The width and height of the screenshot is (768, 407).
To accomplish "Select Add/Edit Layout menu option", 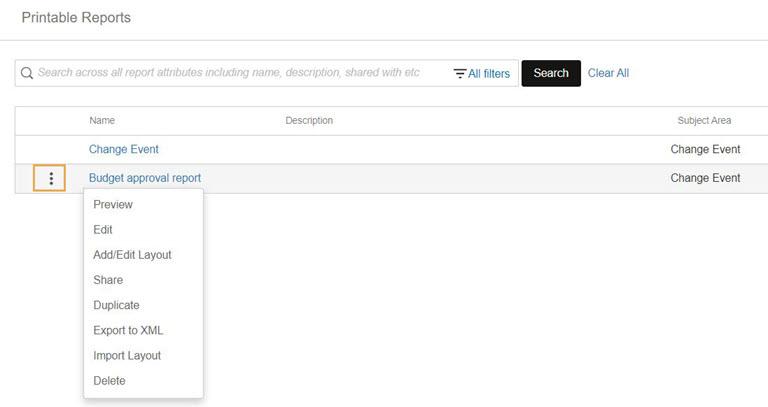I will (132, 255).
